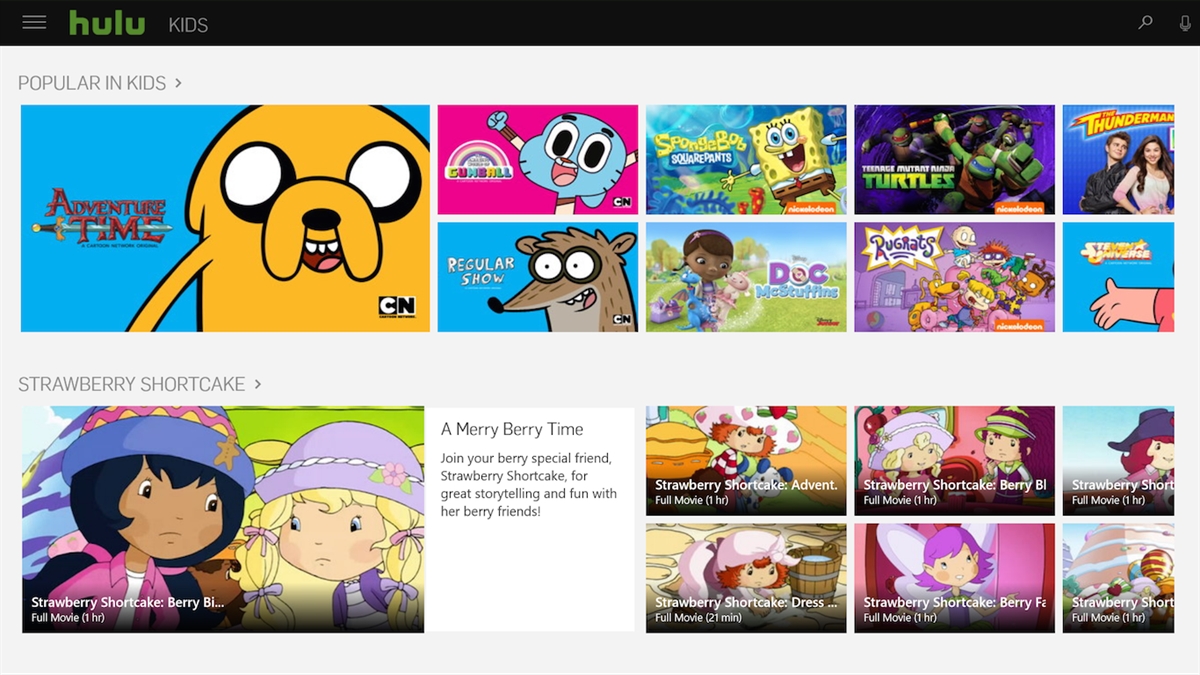Open the Strawberry Shortcake: Berry Bl movie
This screenshot has height=675, width=1200.
point(954,461)
